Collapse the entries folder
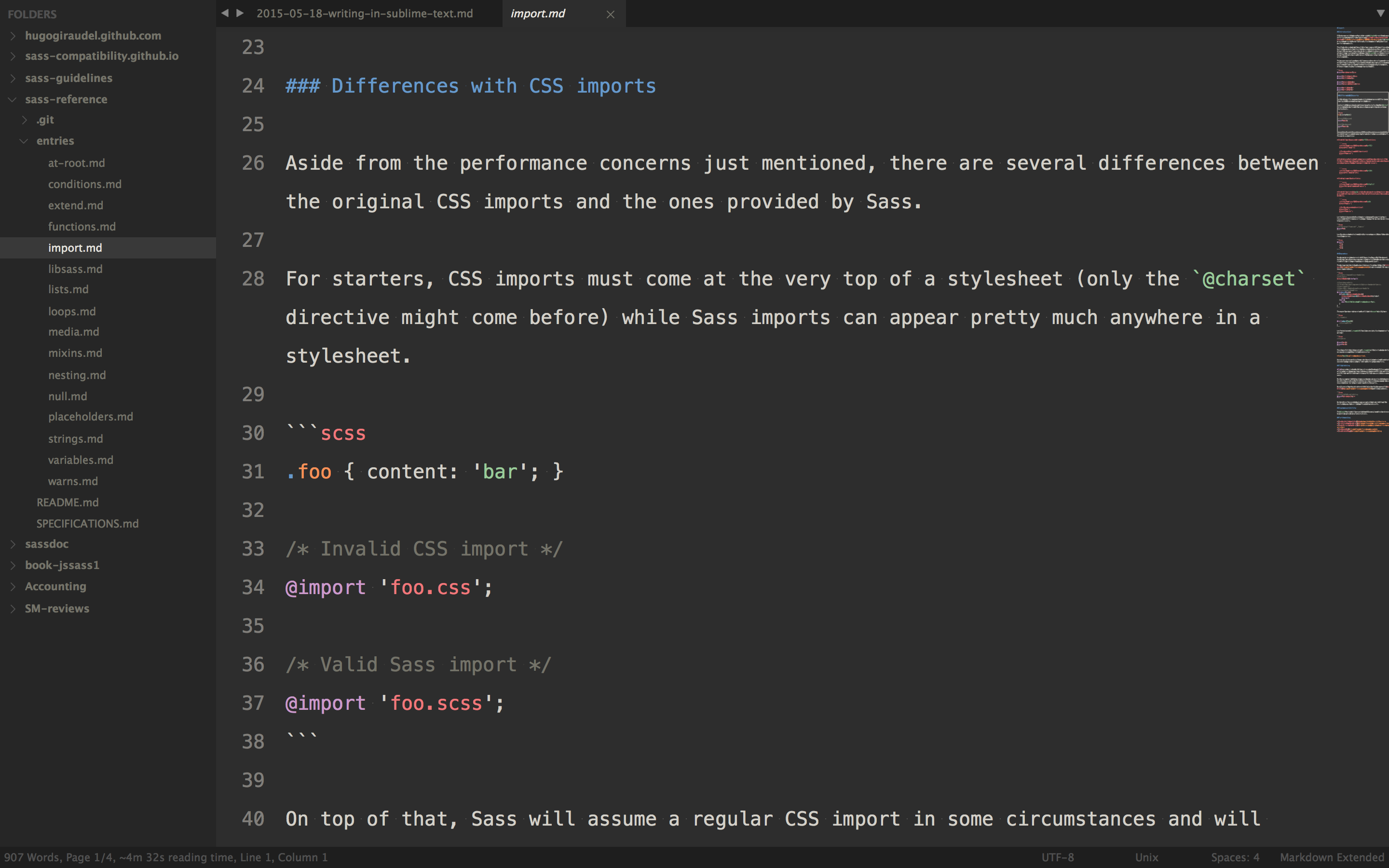Image resolution: width=1389 pixels, height=868 pixels. (x=24, y=141)
